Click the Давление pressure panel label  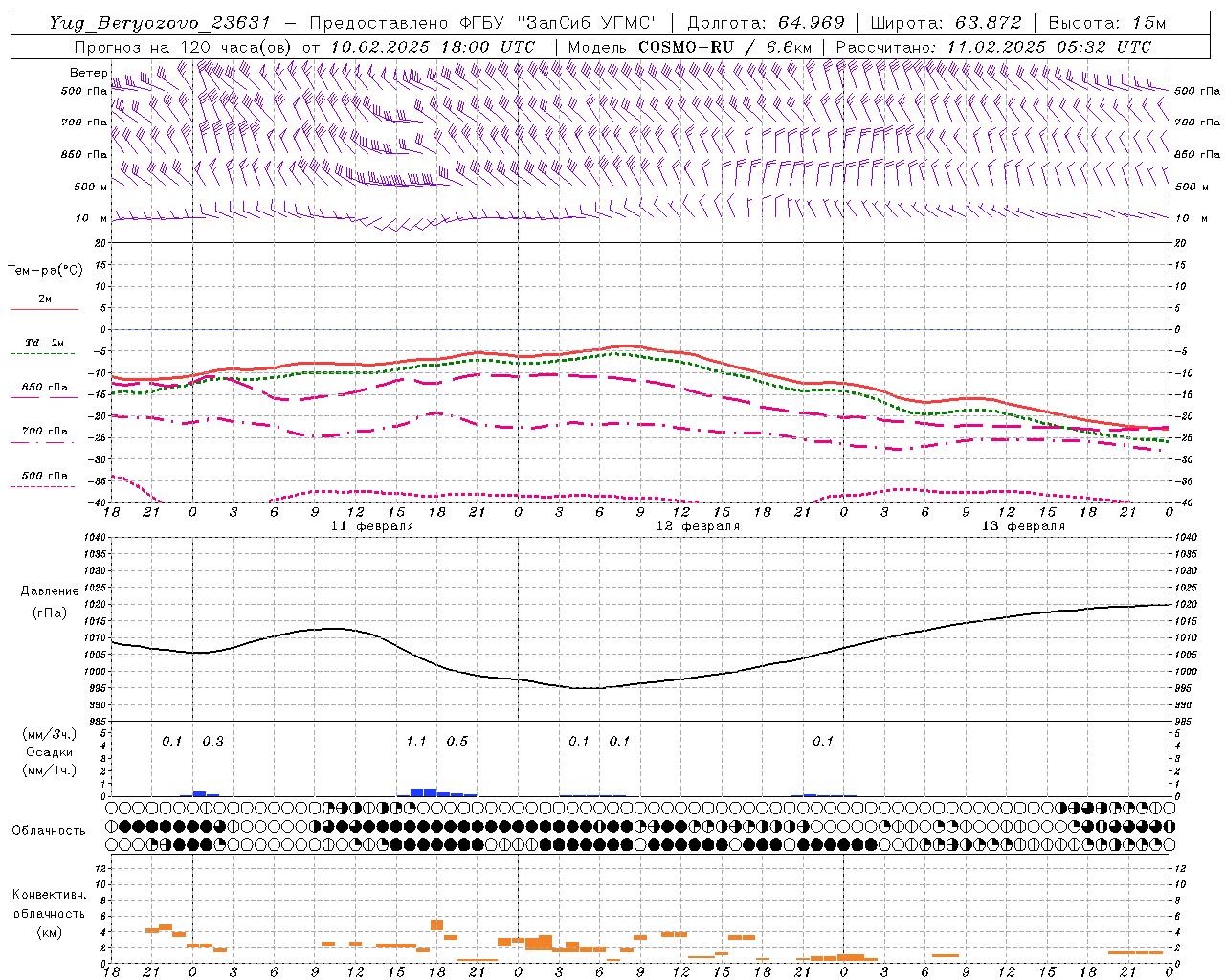(50, 591)
